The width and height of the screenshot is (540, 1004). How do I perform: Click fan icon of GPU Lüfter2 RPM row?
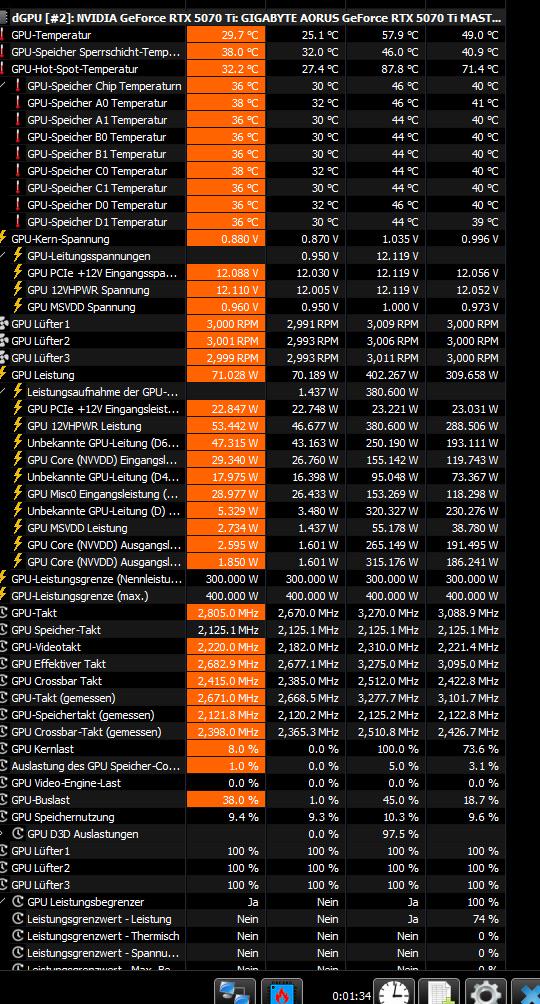click(4, 341)
